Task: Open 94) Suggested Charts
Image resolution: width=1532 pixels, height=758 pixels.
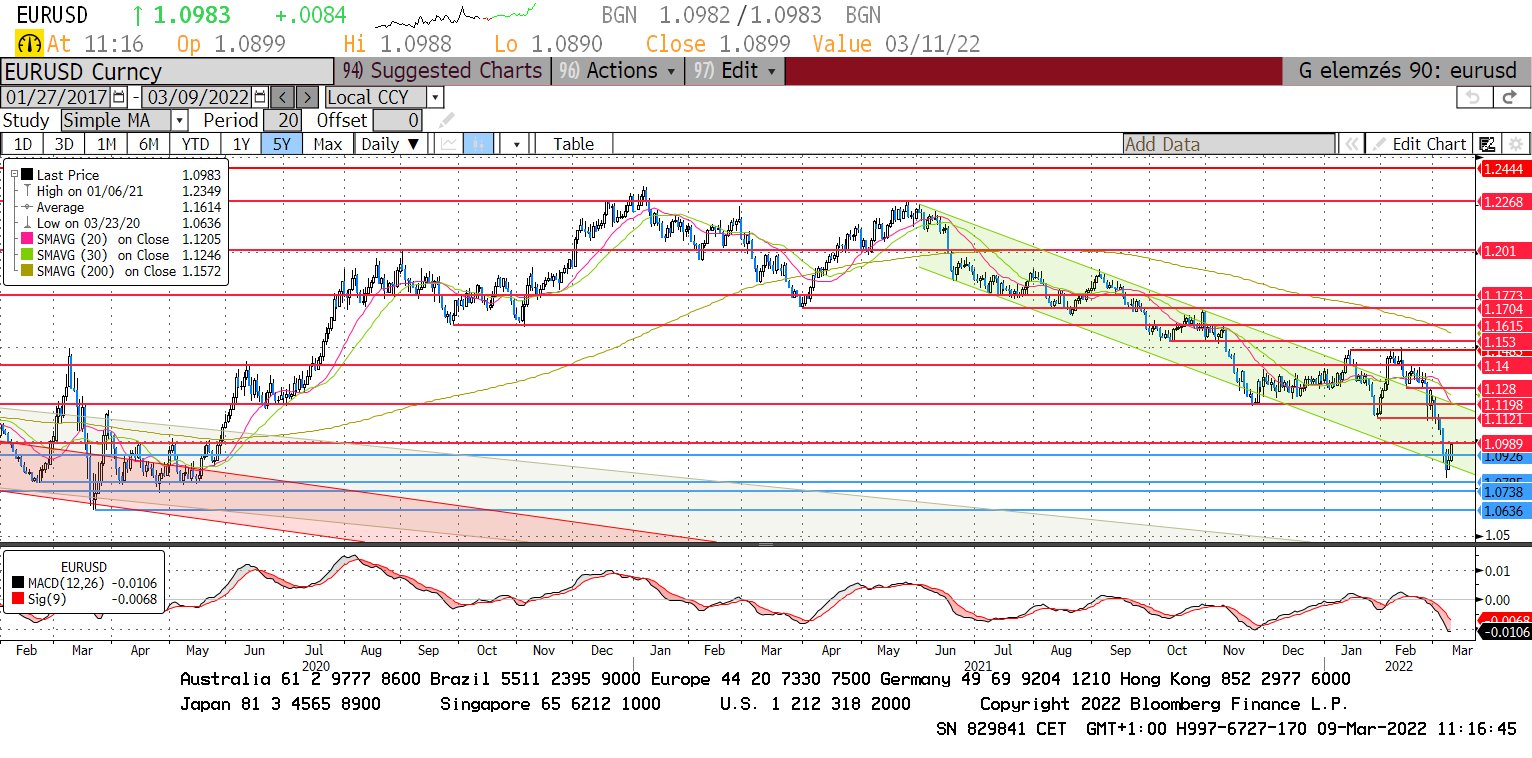Action: click(442, 71)
